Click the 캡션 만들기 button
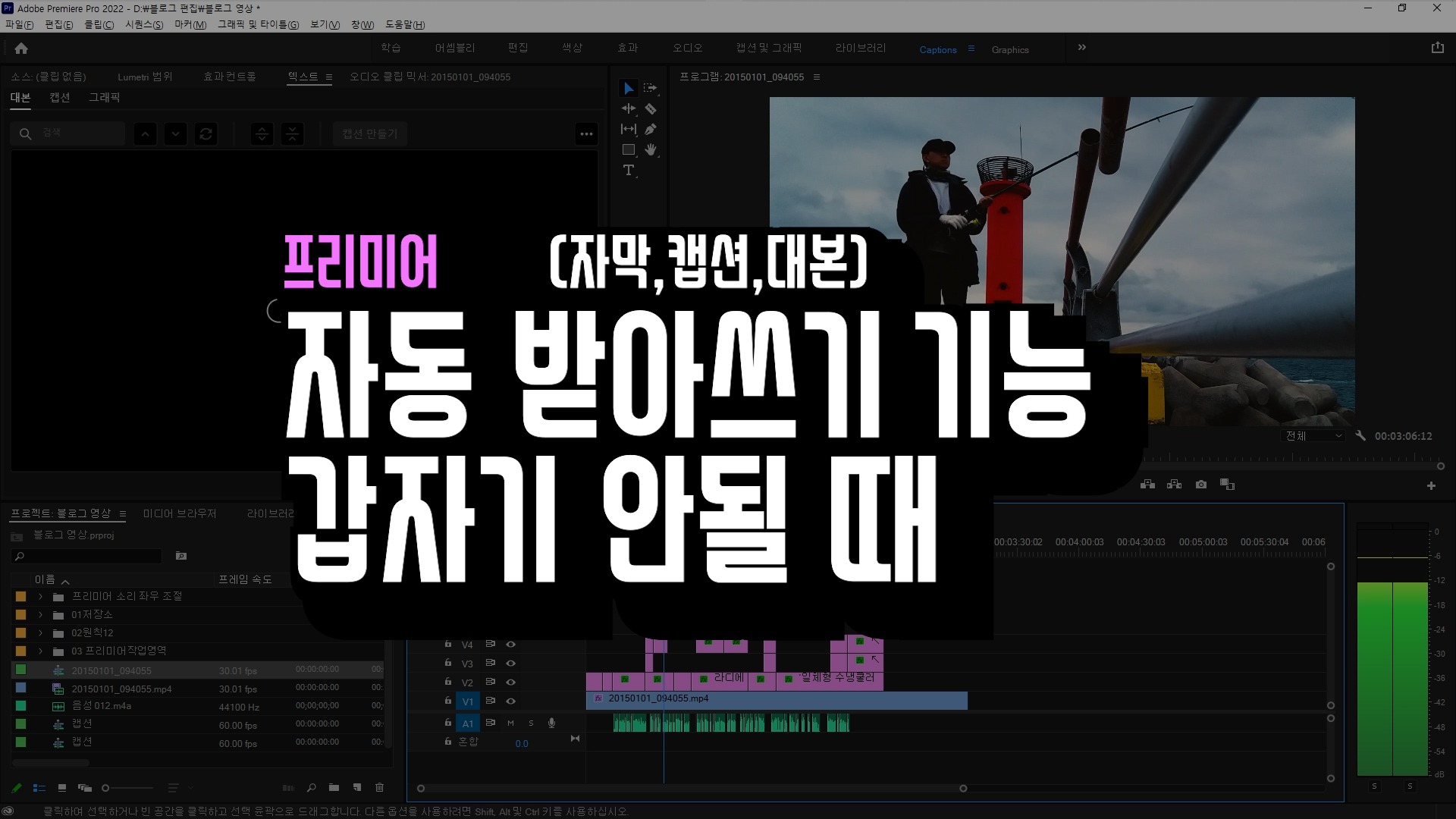 tap(370, 133)
